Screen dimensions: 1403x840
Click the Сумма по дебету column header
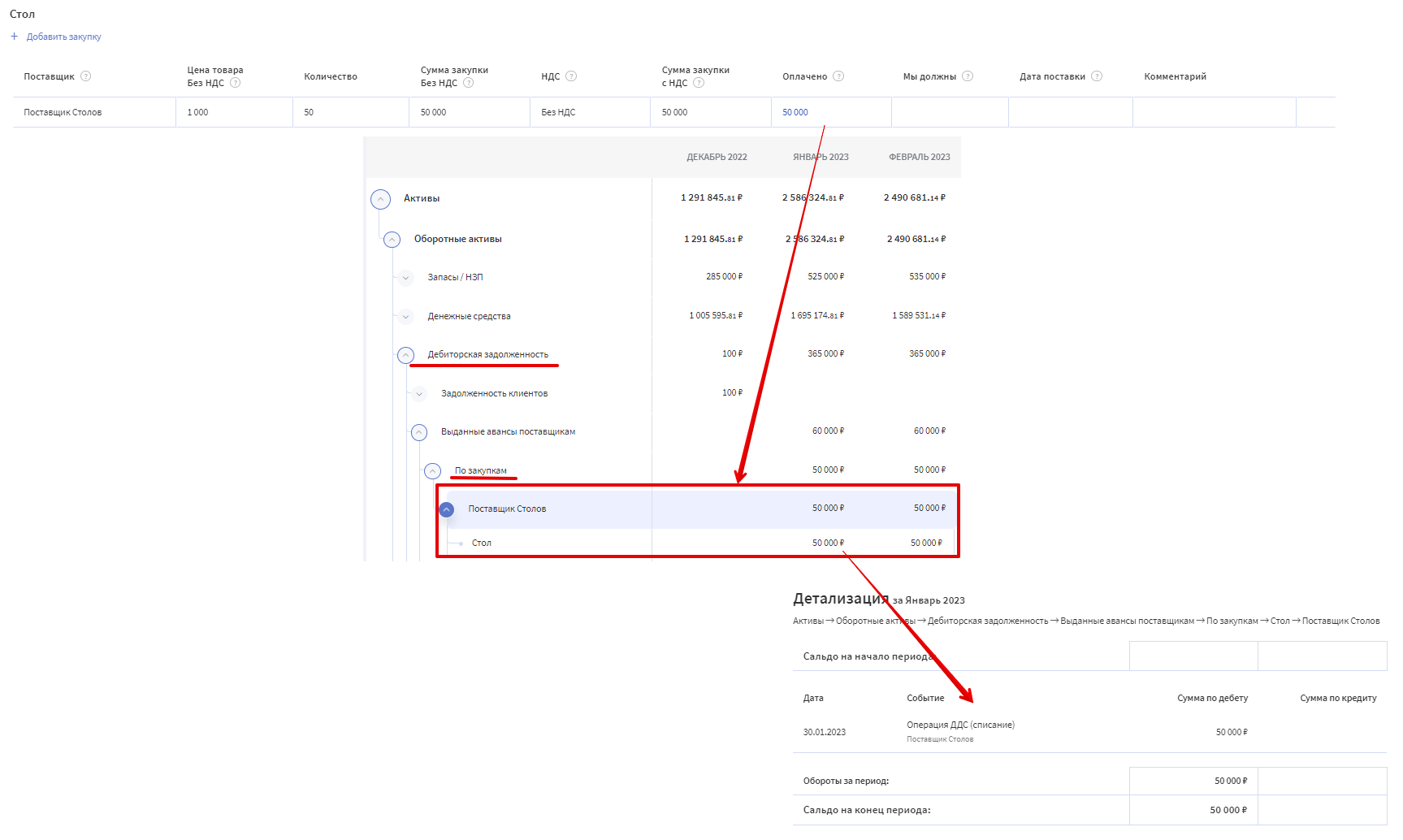click(x=1212, y=699)
